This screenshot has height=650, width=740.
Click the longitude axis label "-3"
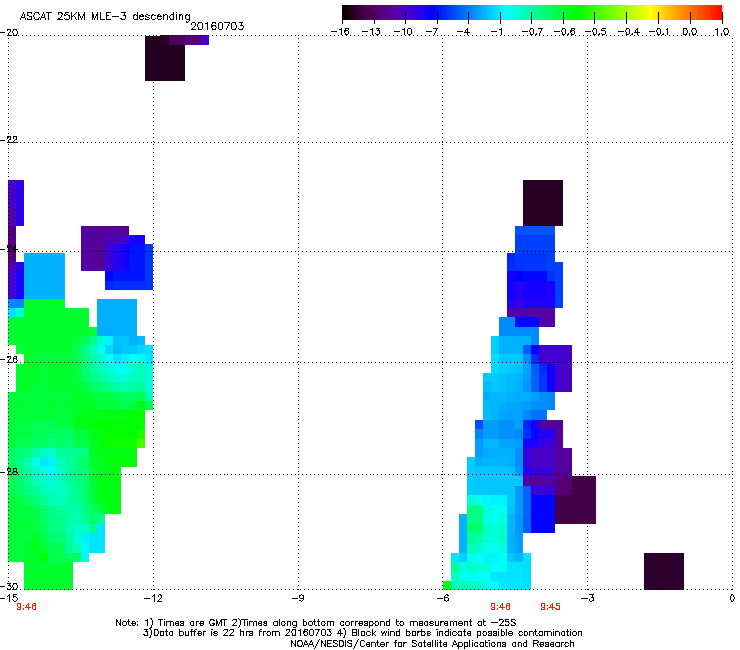(587, 598)
